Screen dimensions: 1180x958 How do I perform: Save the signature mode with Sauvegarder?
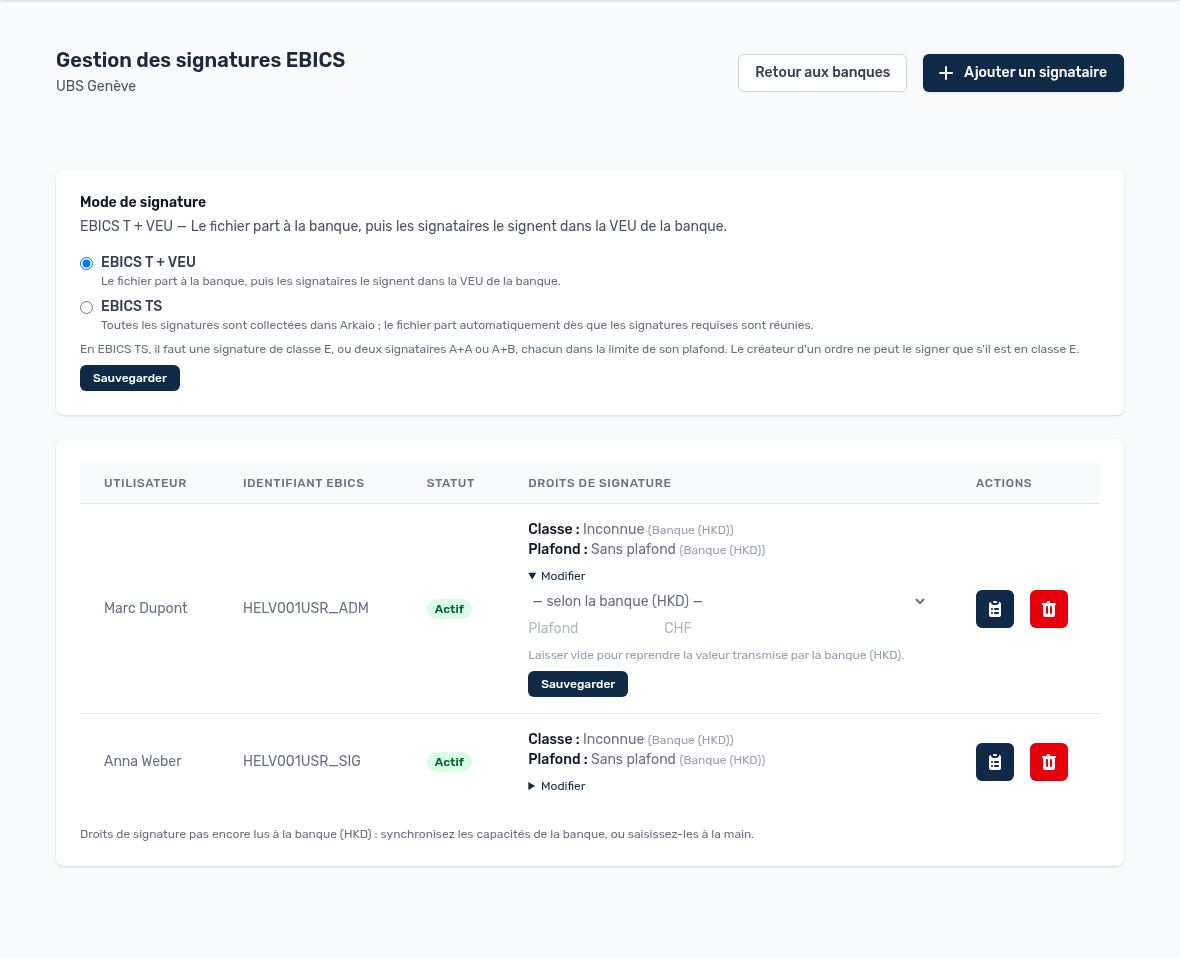click(x=129, y=378)
